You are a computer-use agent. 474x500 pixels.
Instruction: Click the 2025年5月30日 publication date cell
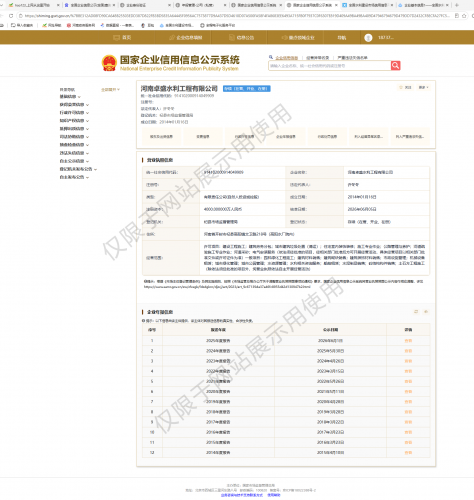(x=330, y=351)
